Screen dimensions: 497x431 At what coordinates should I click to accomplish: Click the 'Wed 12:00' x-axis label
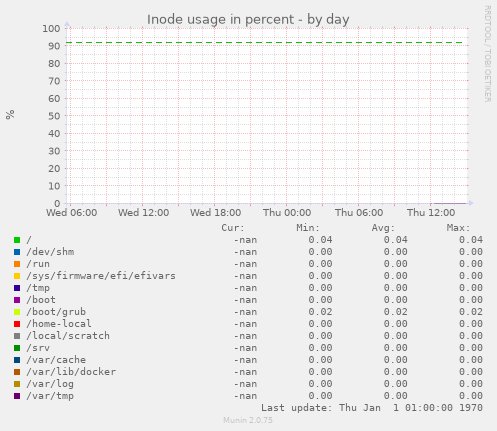point(143,213)
